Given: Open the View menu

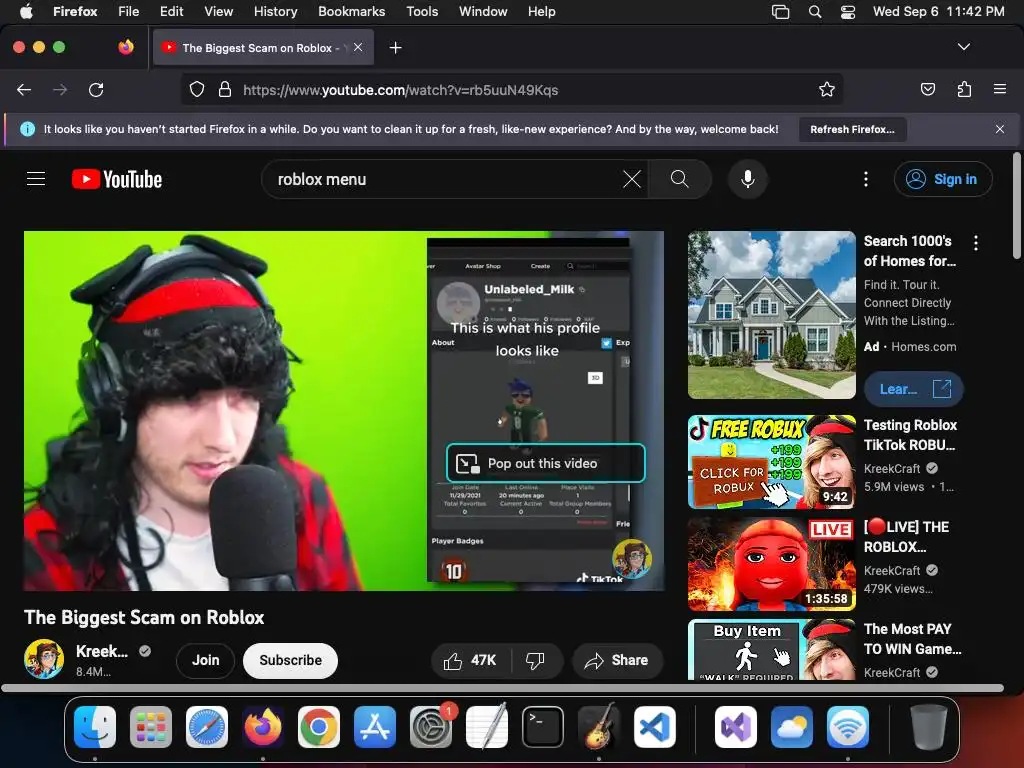Looking at the screenshot, I should click(x=218, y=12).
